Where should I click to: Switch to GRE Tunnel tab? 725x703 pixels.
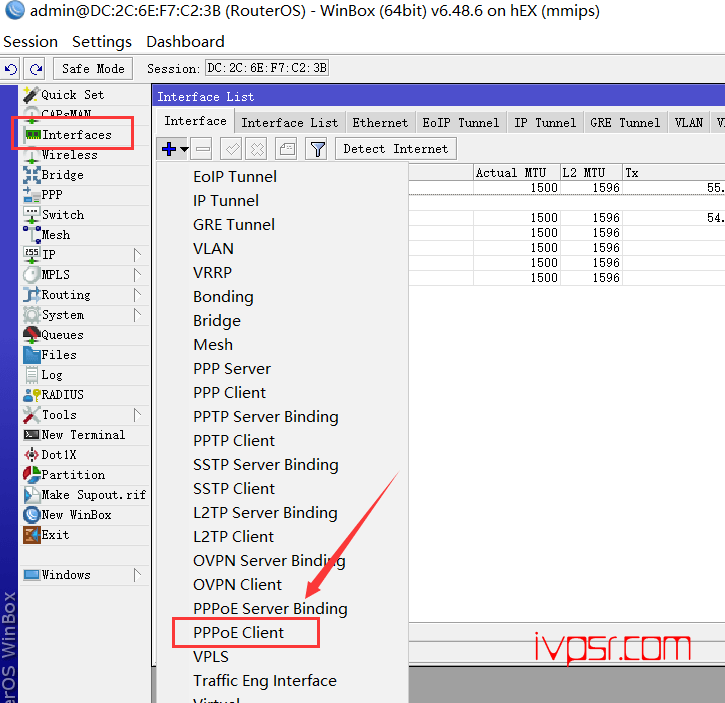click(x=625, y=123)
